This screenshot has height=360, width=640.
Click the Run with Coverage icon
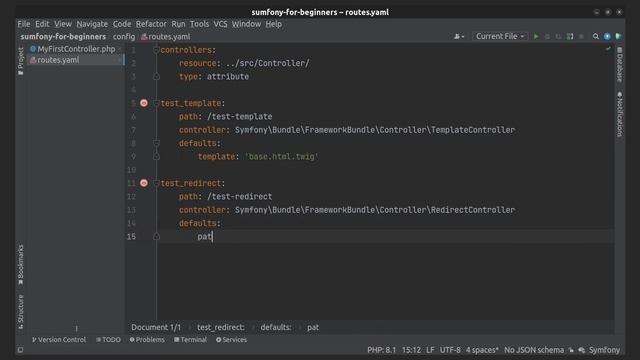[x=558, y=36]
